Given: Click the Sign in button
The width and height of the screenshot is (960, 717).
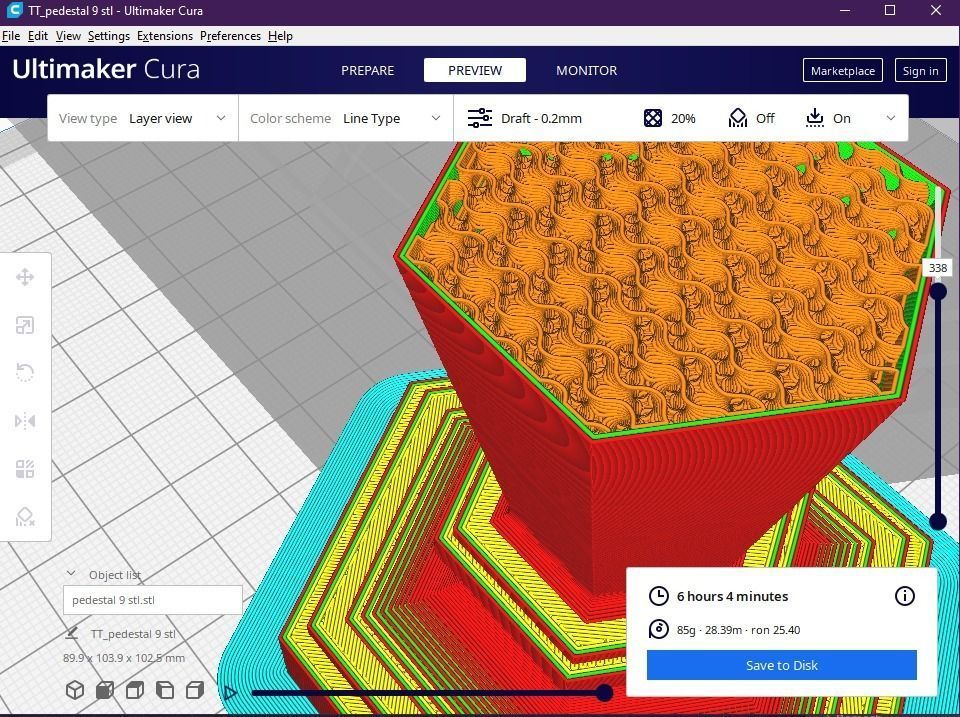Looking at the screenshot, I should (920, 70).
